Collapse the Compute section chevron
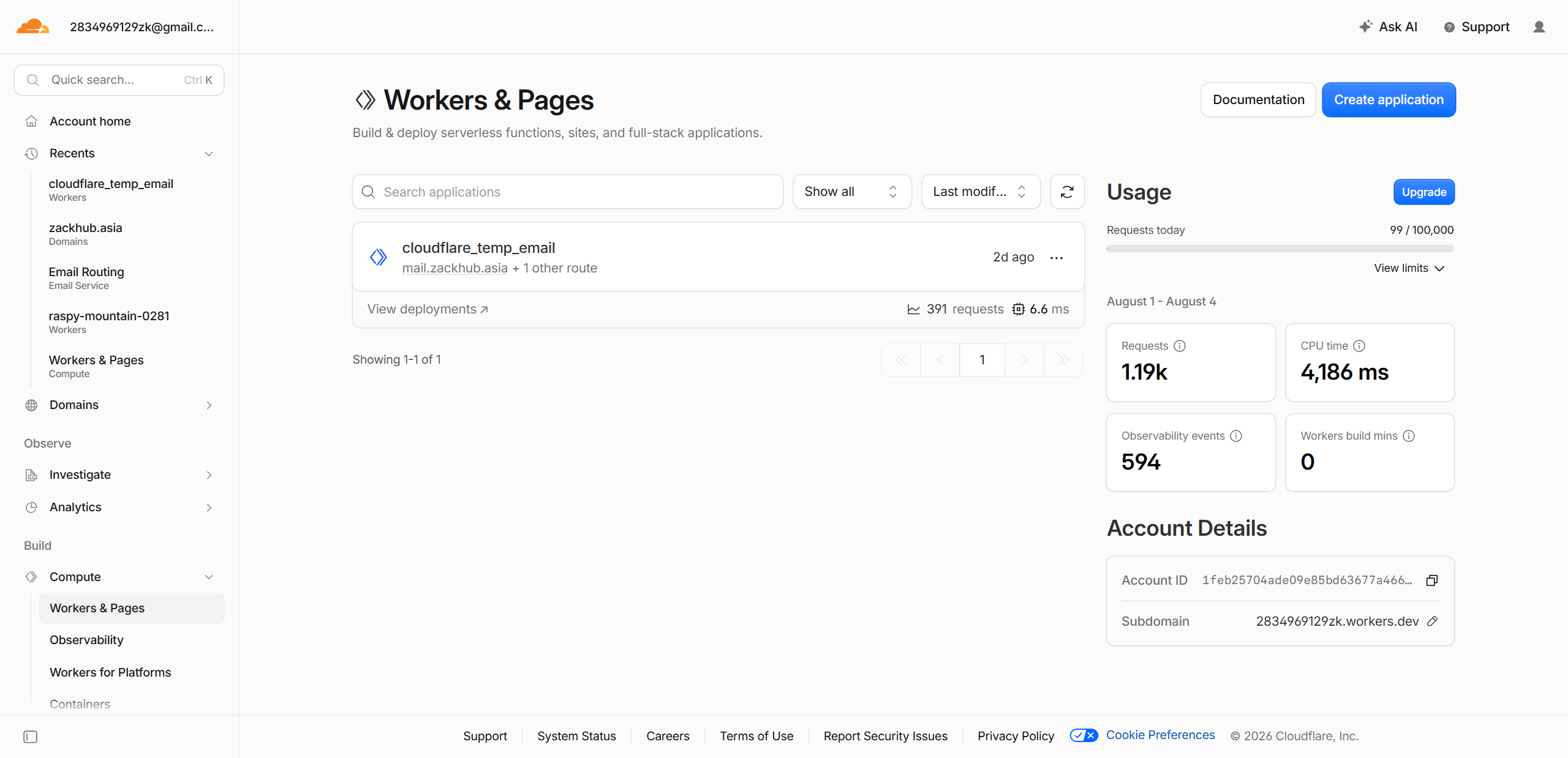 pos(209,577)
